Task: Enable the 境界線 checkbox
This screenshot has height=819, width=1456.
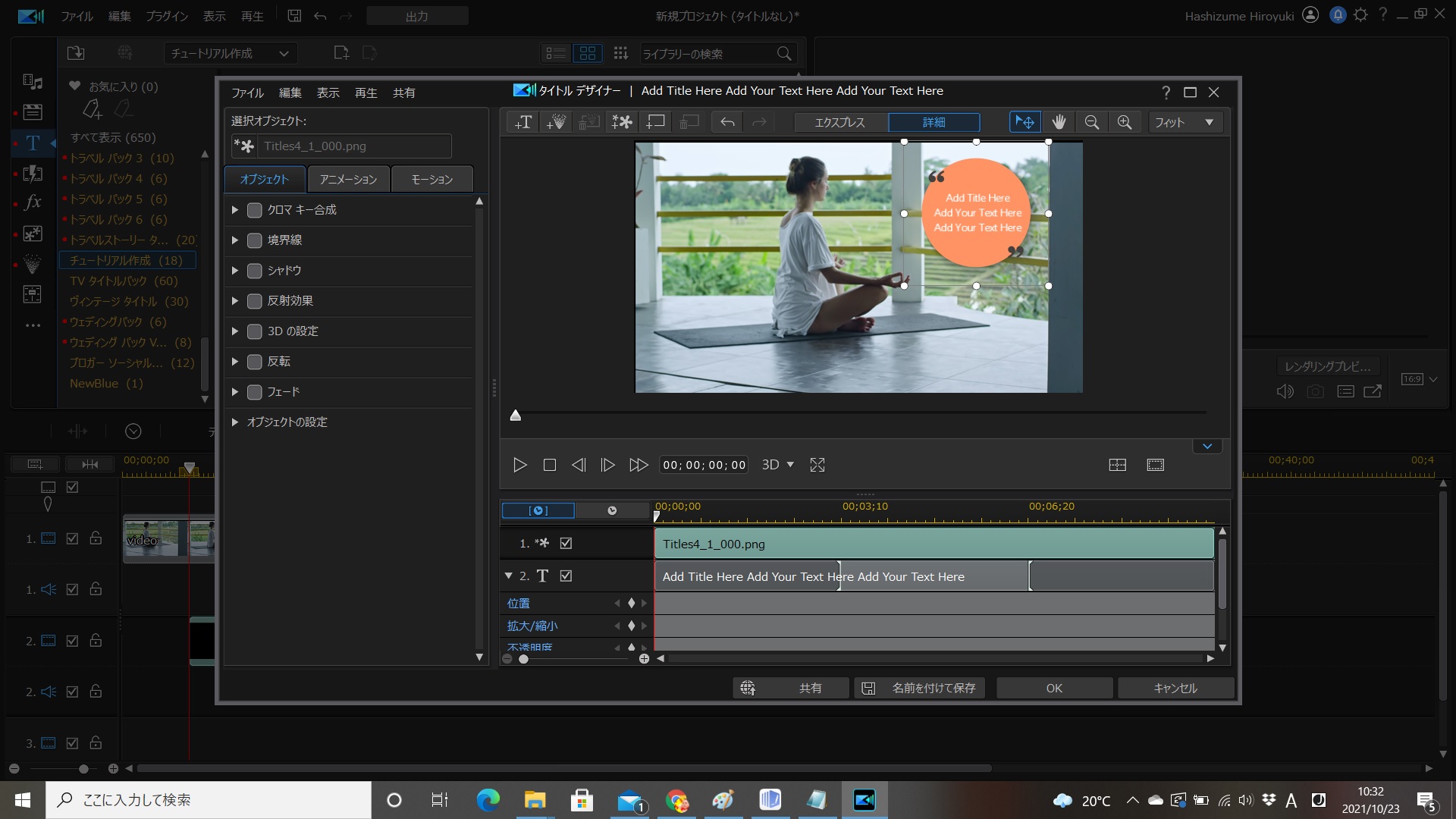Action: pos(255,240)
